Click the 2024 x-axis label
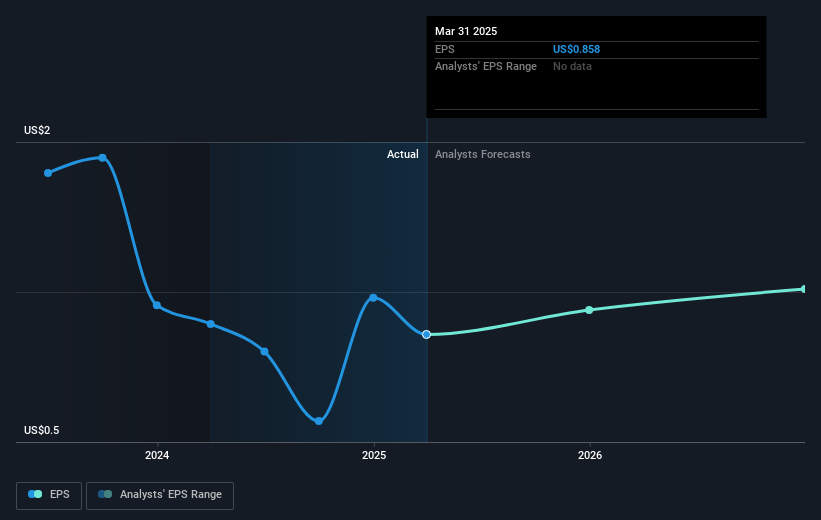 [x=157, y=455]
